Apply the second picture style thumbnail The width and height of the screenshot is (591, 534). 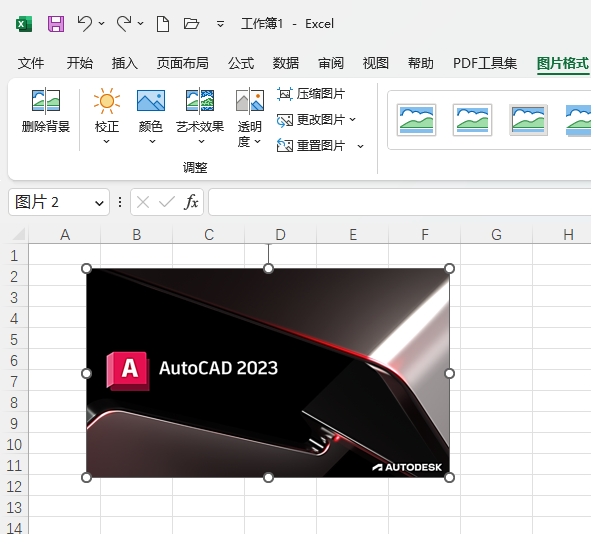[x=472, y=120]
